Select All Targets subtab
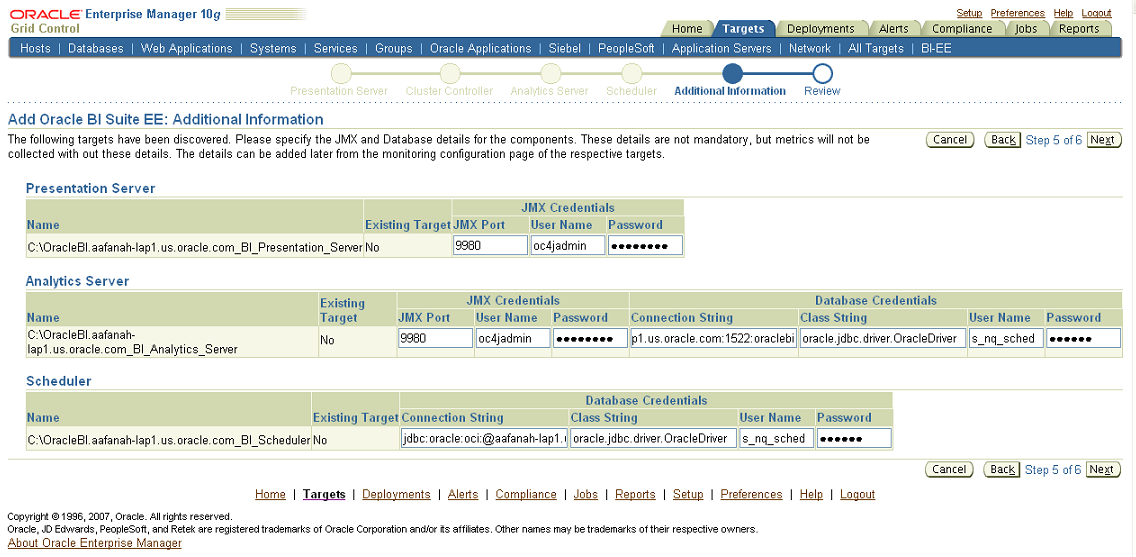This screenshot has width=1136, height=557. pos(876,49)
